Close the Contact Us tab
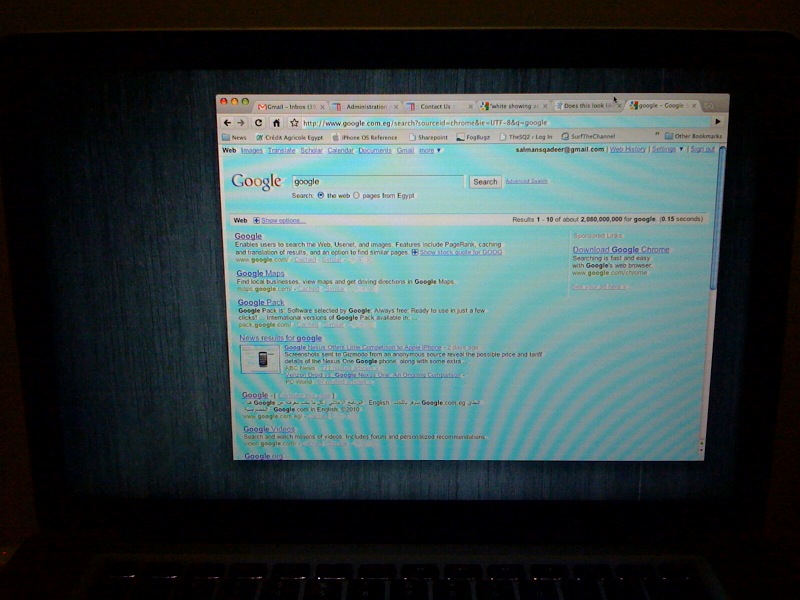Image resolution: width=800 pixels, height=600 pixels. coord(470,107)
